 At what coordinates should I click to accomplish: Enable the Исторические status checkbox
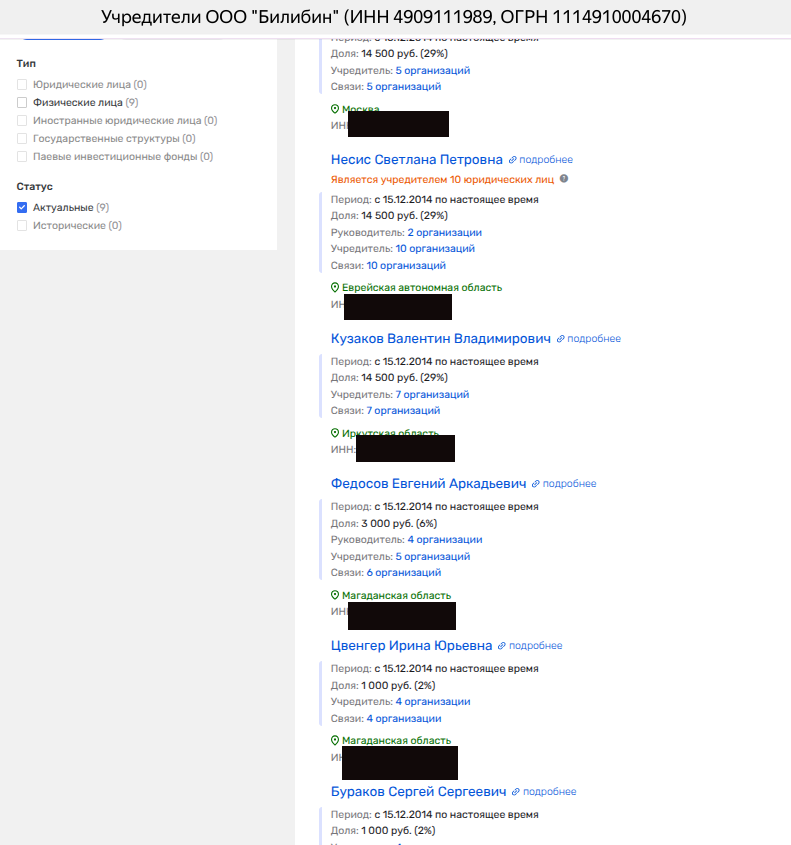pyautogui.click(x=22, y=225)
